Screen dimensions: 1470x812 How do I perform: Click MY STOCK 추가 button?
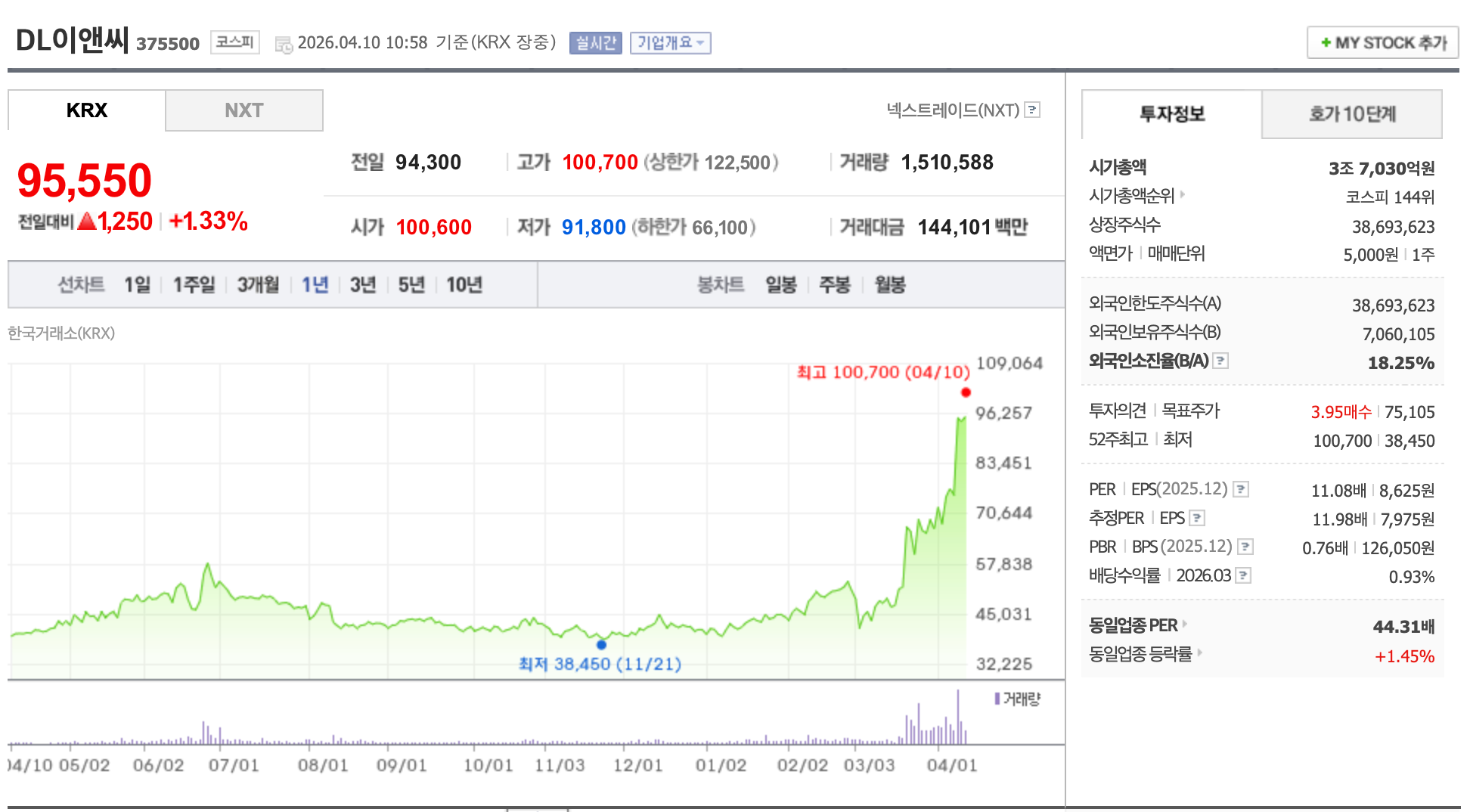tap(1383, 42)
